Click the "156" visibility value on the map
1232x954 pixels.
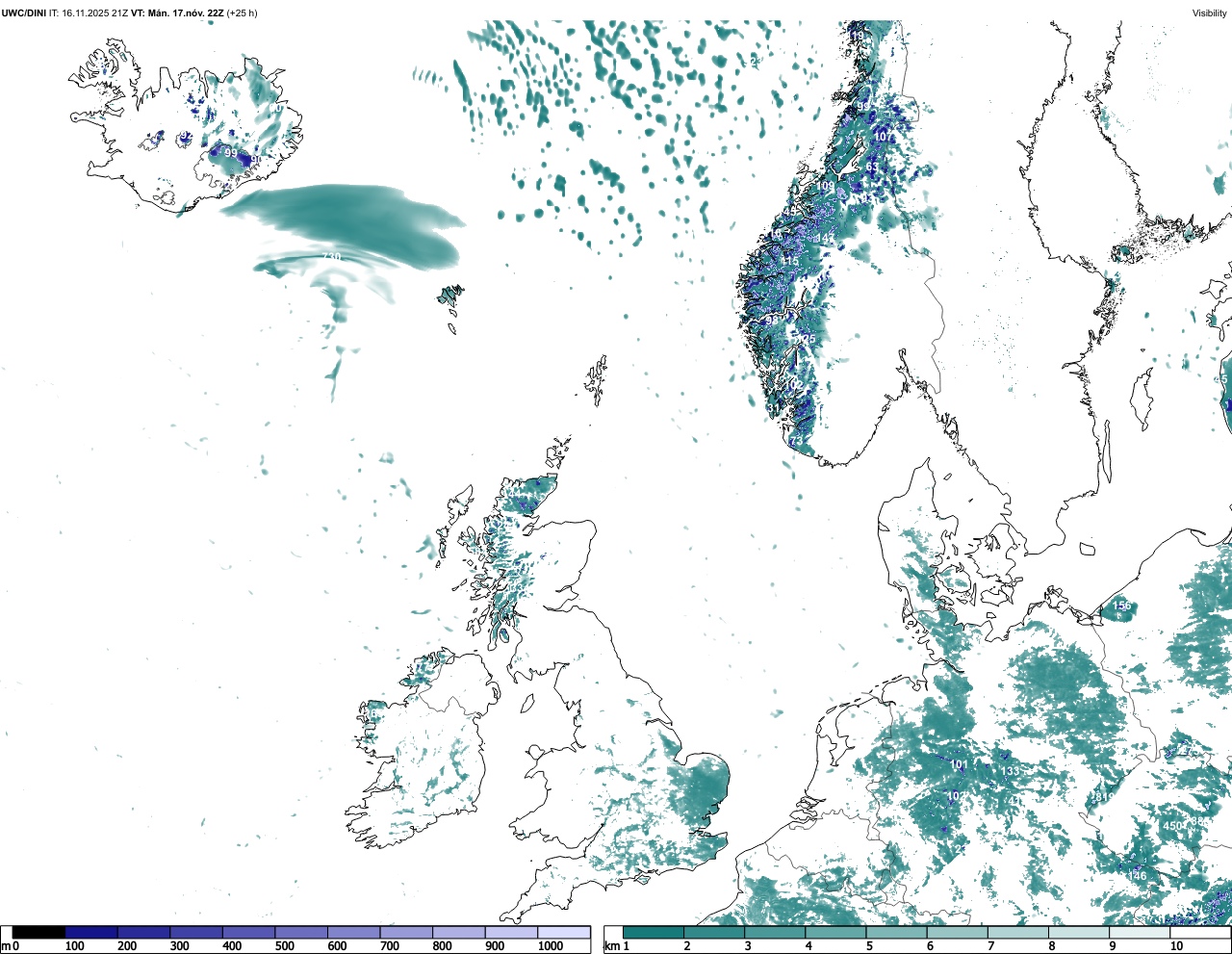click(x=1121, y=606)
